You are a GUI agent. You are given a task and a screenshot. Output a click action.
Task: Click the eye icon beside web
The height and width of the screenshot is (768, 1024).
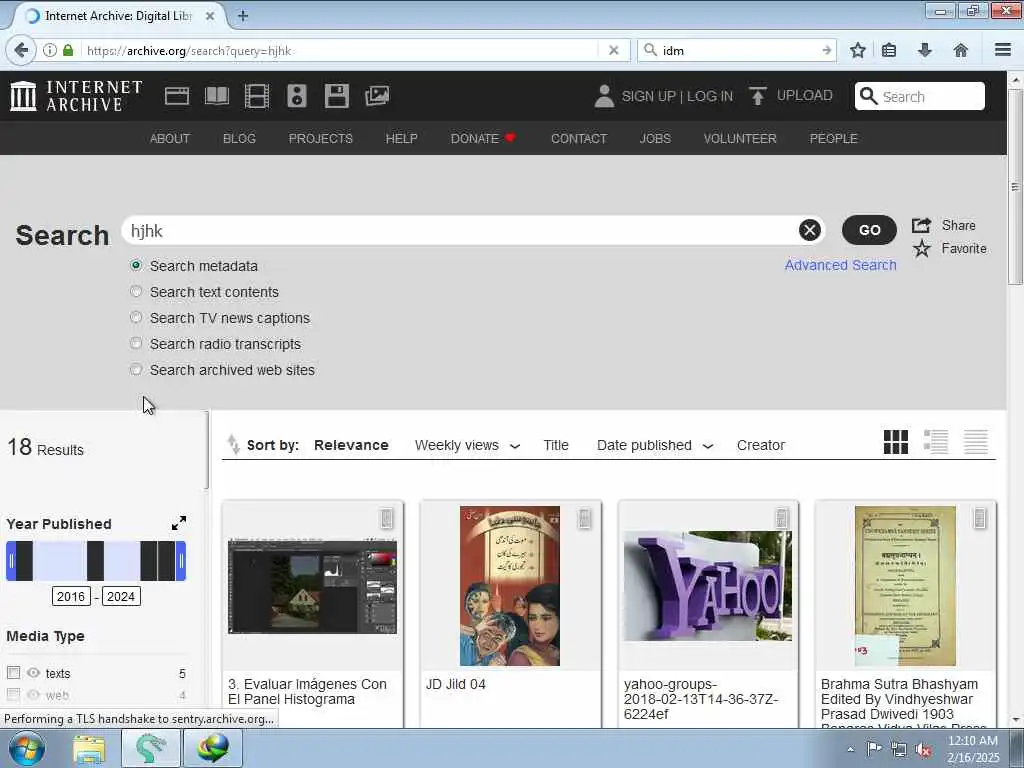tap(33, 695)
